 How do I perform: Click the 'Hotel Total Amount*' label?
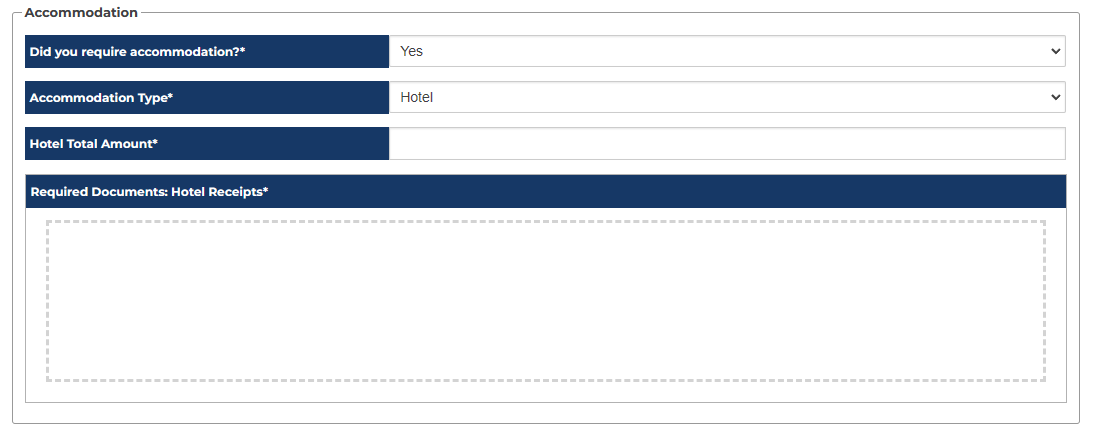pyautogui.click(x=94, y=143)
